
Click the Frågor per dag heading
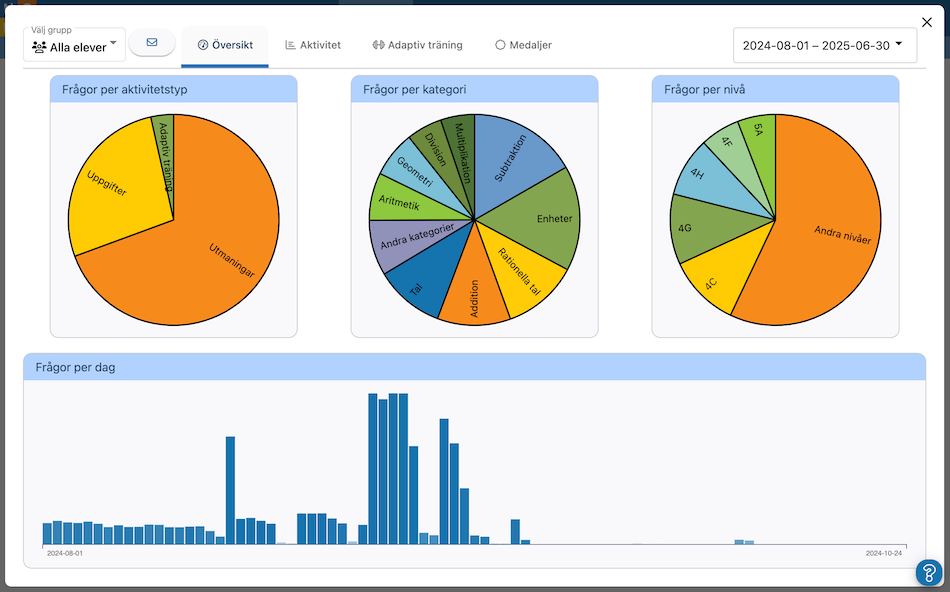[x=75, y=367]
